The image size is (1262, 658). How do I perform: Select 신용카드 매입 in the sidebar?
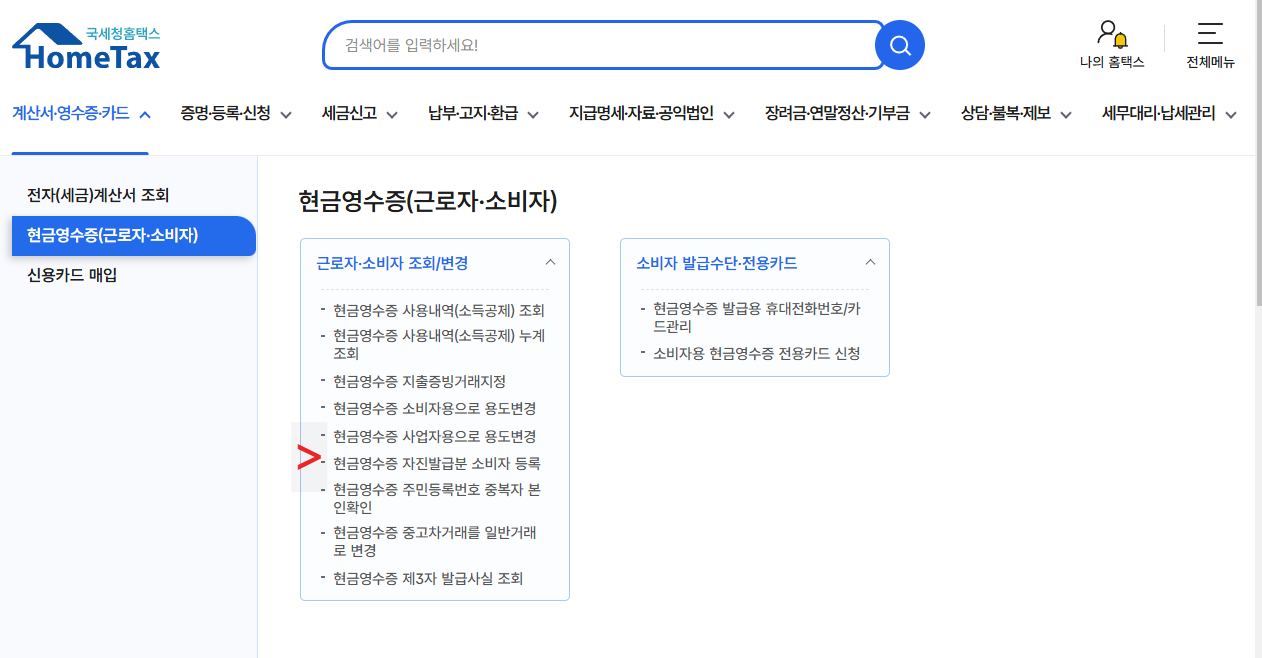pyautogui.click(x=74, y=276)
